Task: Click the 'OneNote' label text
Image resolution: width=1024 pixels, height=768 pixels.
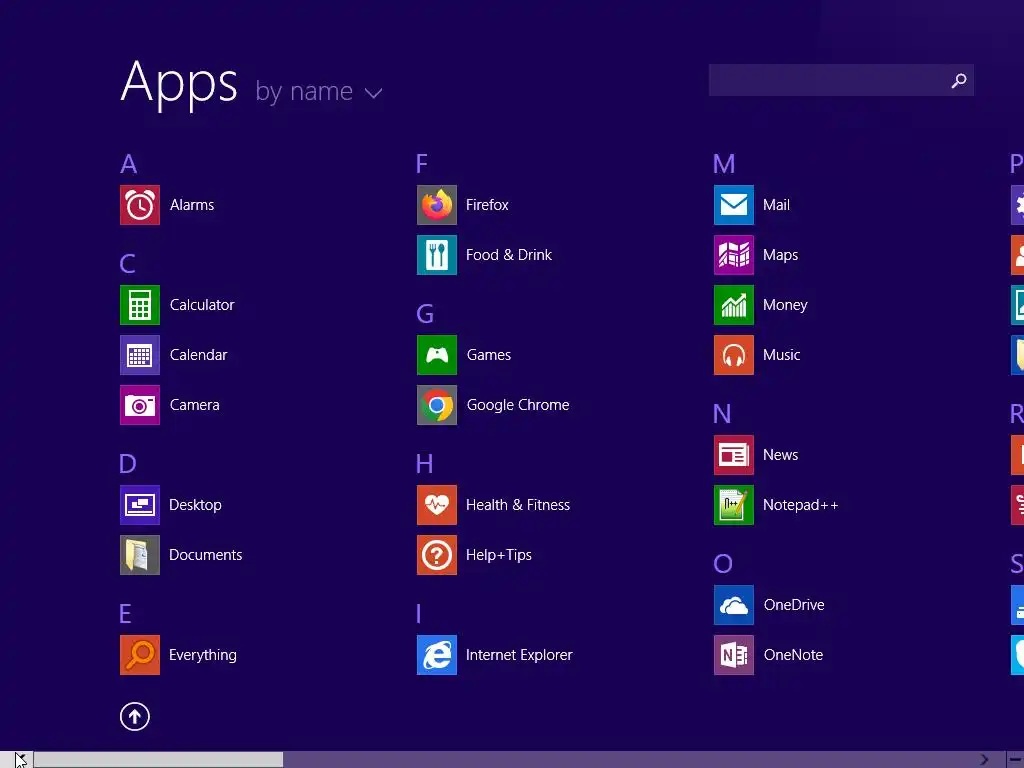Action: pyautogui.click(x=793, y=655)
